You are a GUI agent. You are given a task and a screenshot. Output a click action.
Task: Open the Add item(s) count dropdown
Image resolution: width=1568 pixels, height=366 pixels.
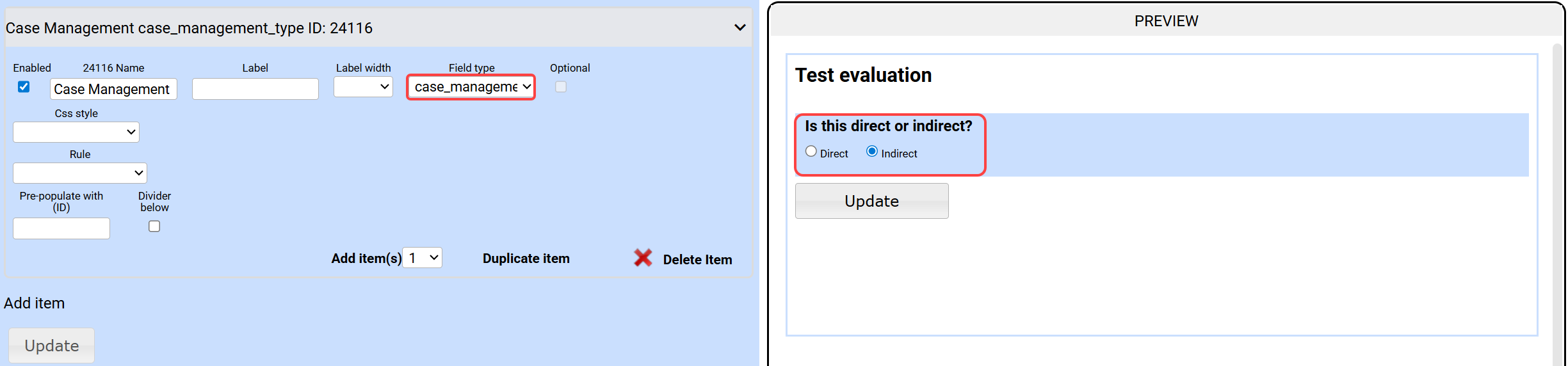(423, 258)
